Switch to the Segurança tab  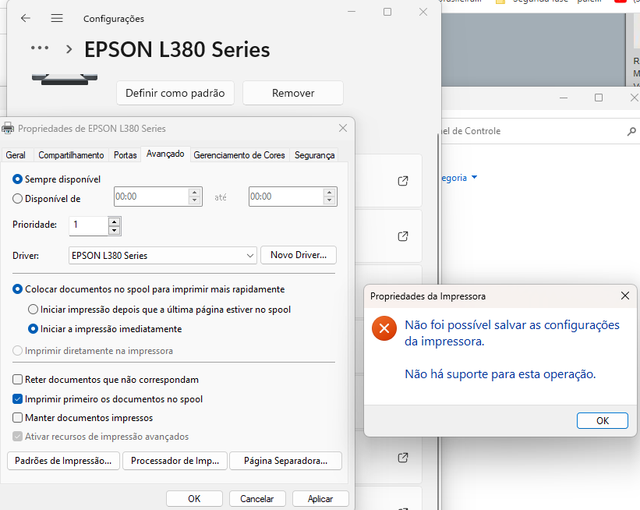click(x=314, y=155)
